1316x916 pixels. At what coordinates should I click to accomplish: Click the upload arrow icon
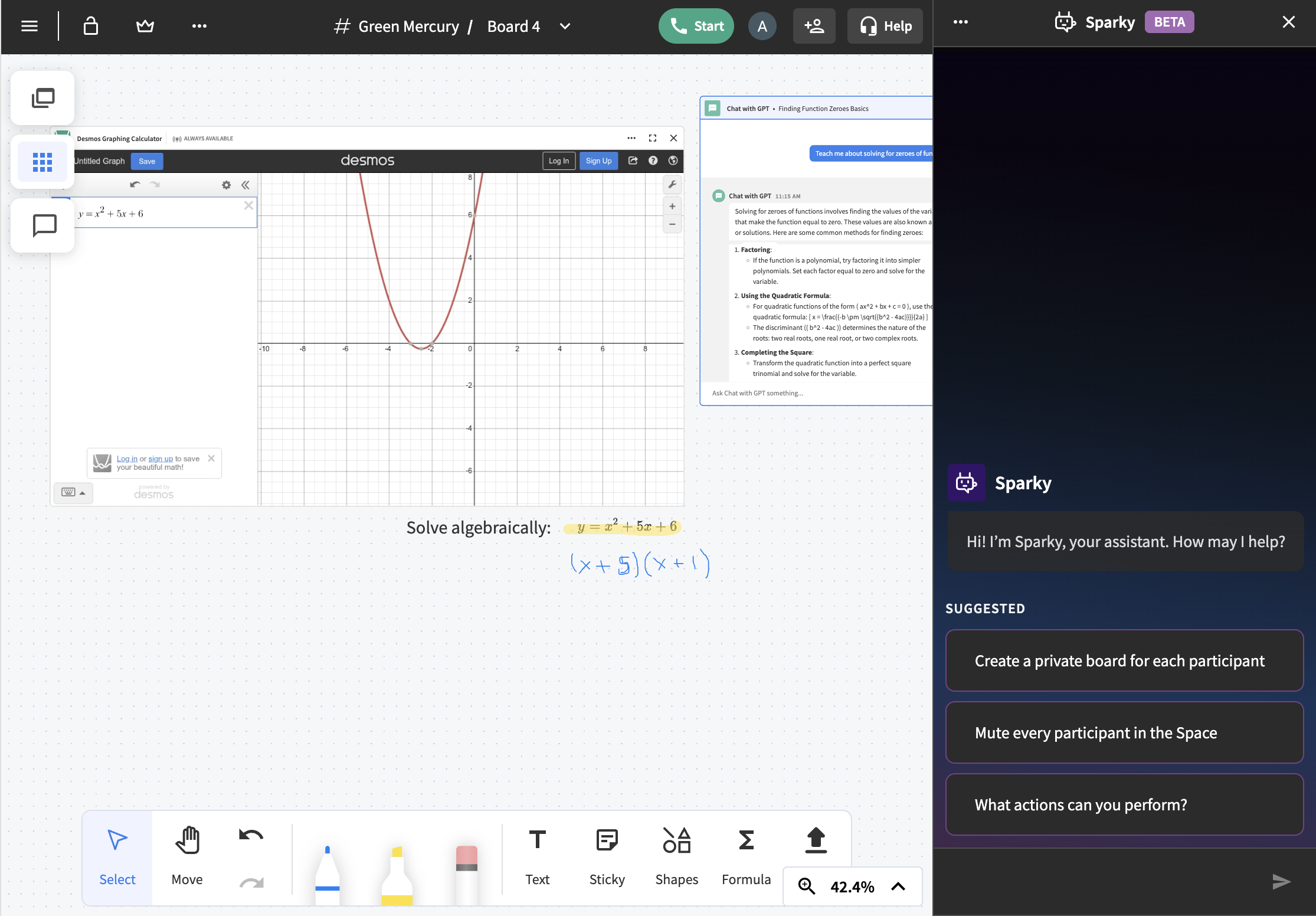pos(816,840)
